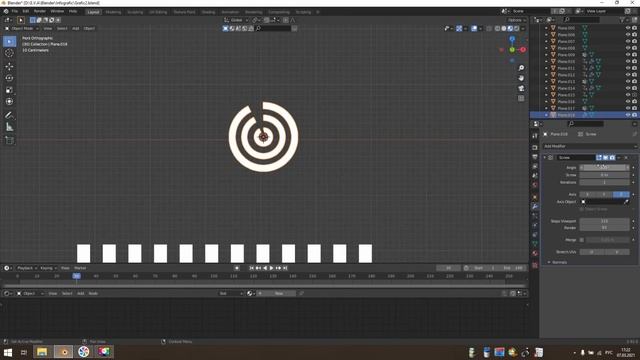Open the Active Tool properties tab
The width and height of the screenshot is (640, 360).
click(535, 136)
